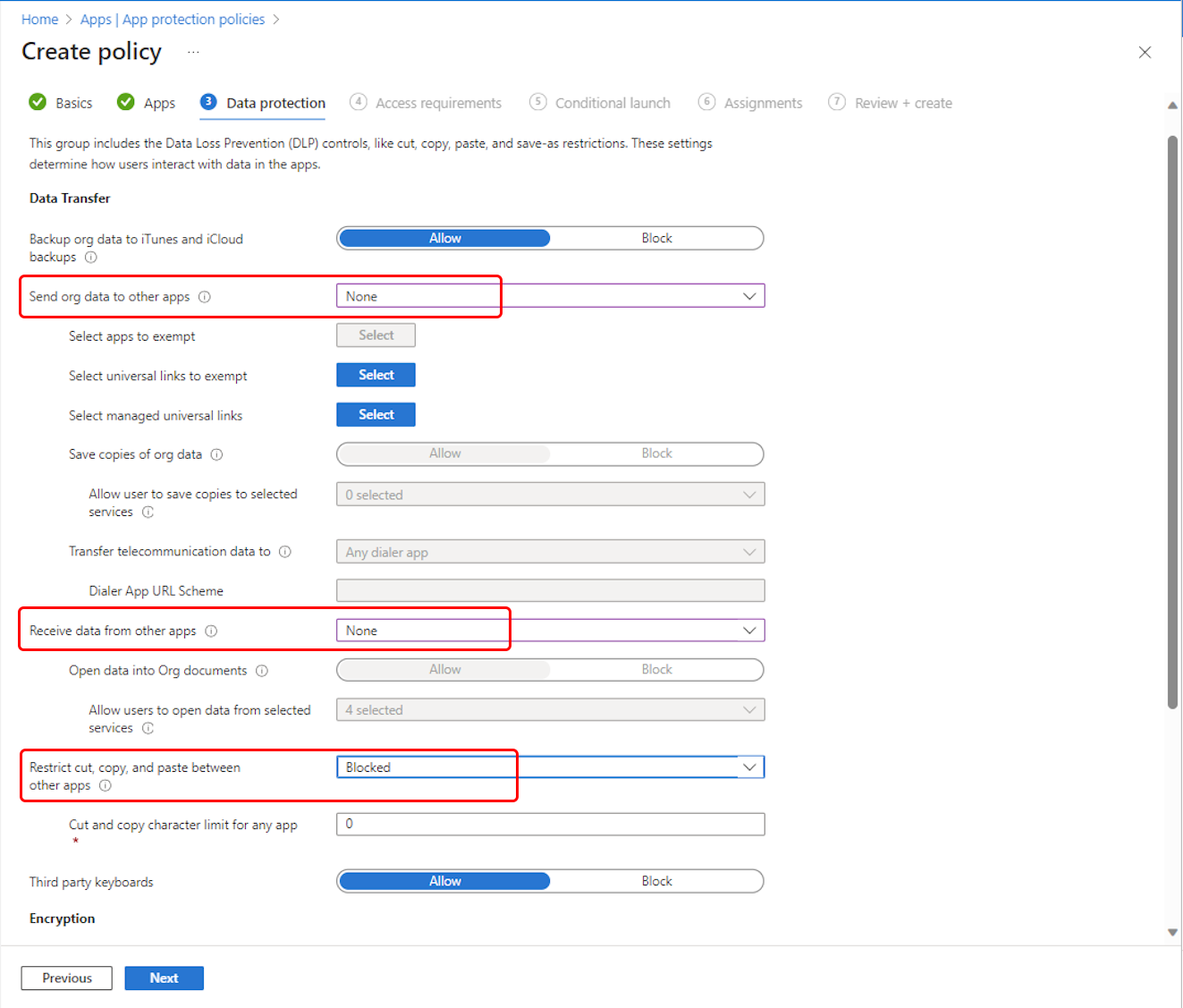Click Select for universal links to exempt
This screenshot has width=1183, height=1008.
(x=376, y=375)
